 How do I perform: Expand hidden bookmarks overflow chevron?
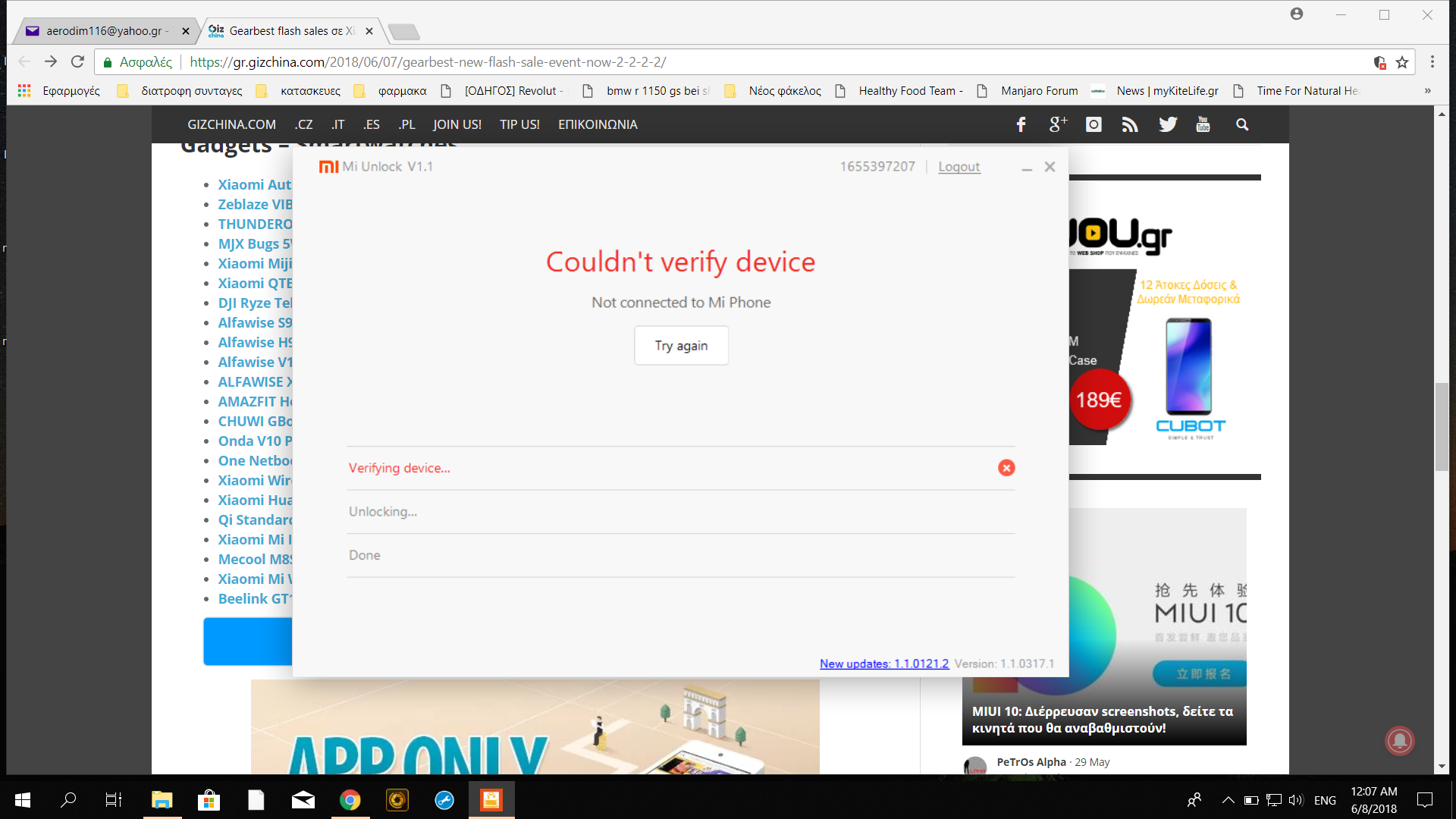click(x=1427, y=91)
